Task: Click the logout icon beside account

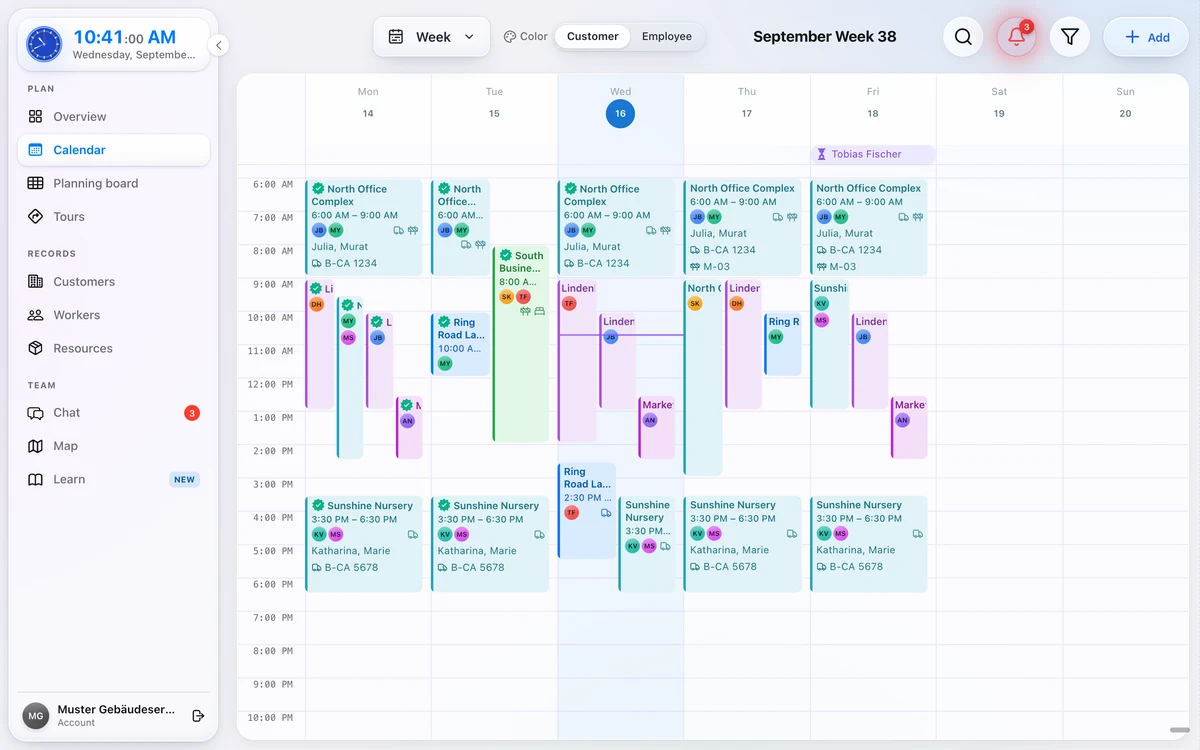Action: (198, 716)
